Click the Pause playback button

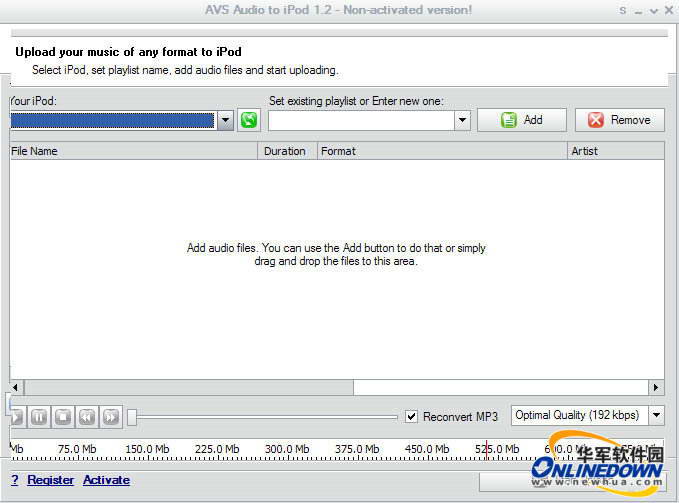click(39, 417)
